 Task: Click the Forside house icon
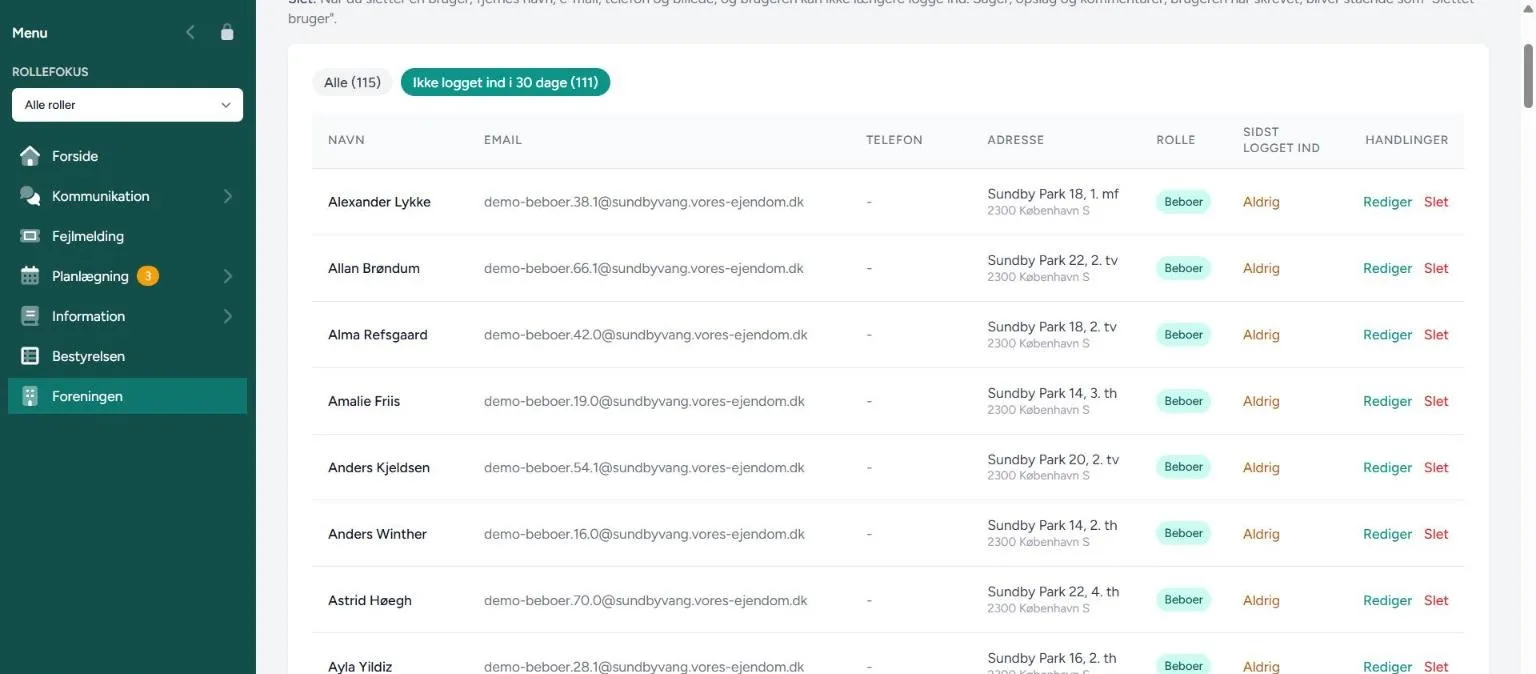pos(30,156)
